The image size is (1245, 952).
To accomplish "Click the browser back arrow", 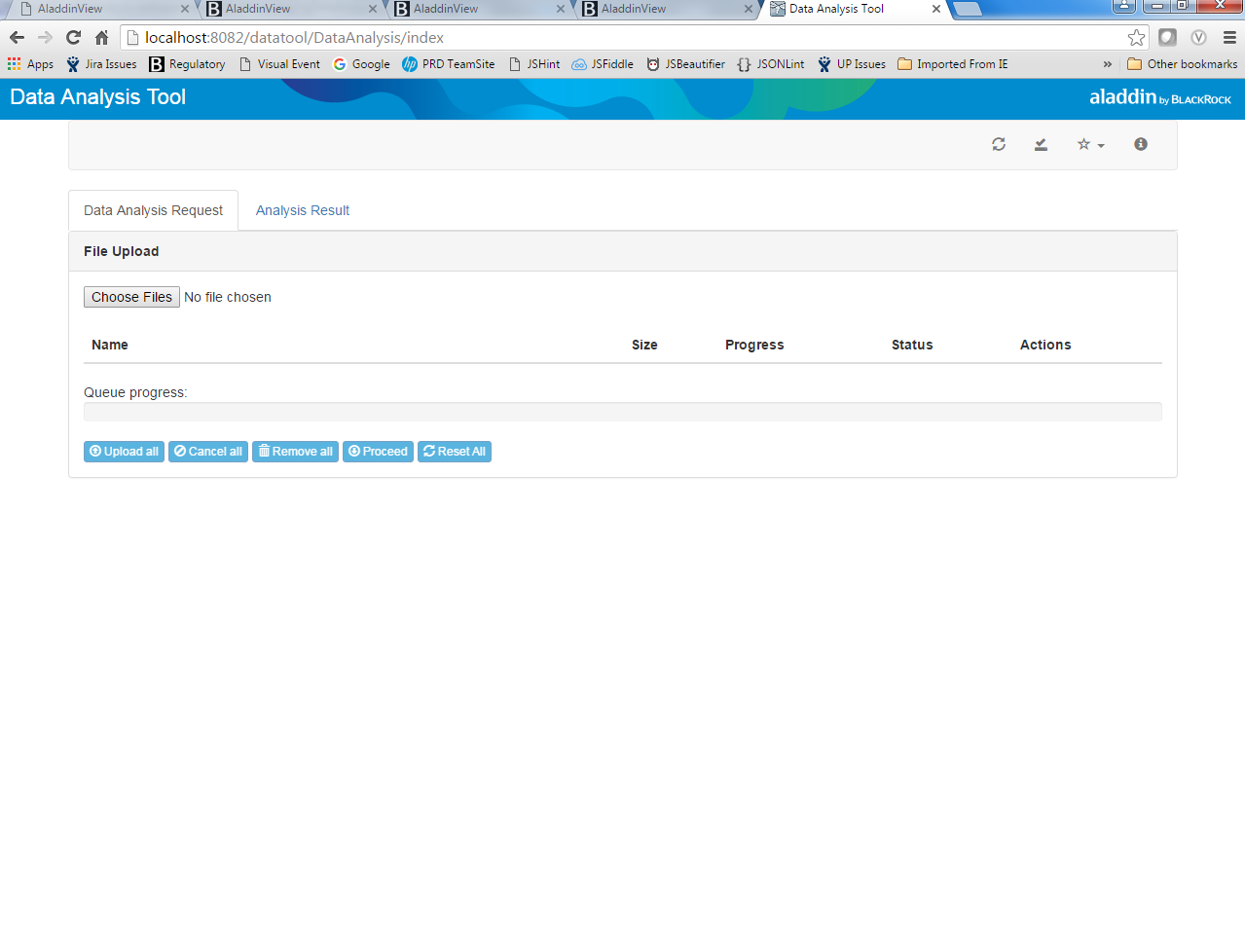I will [x=17, y=37].
